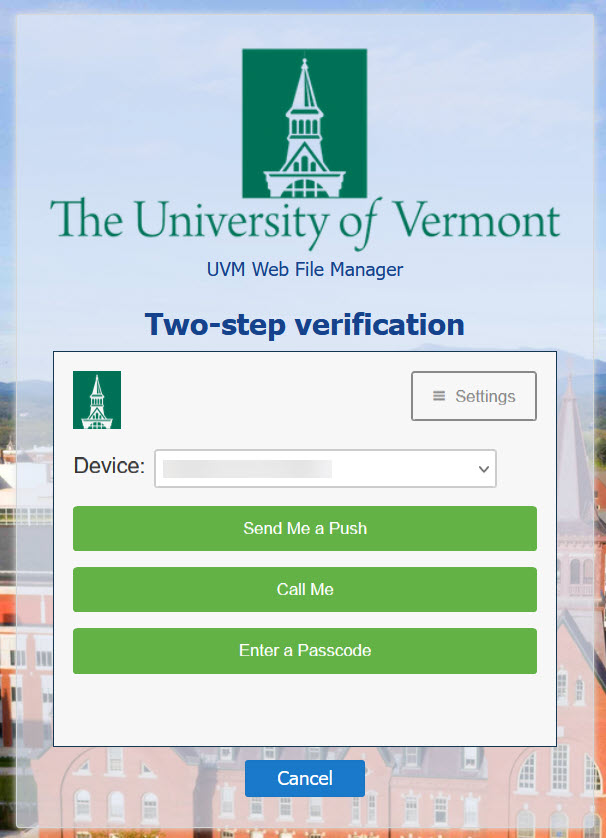Screen dimensions: 606x838
Task: Click the blurred device name in dropdown
Action: pyautogui.click(x=247, y=469)
